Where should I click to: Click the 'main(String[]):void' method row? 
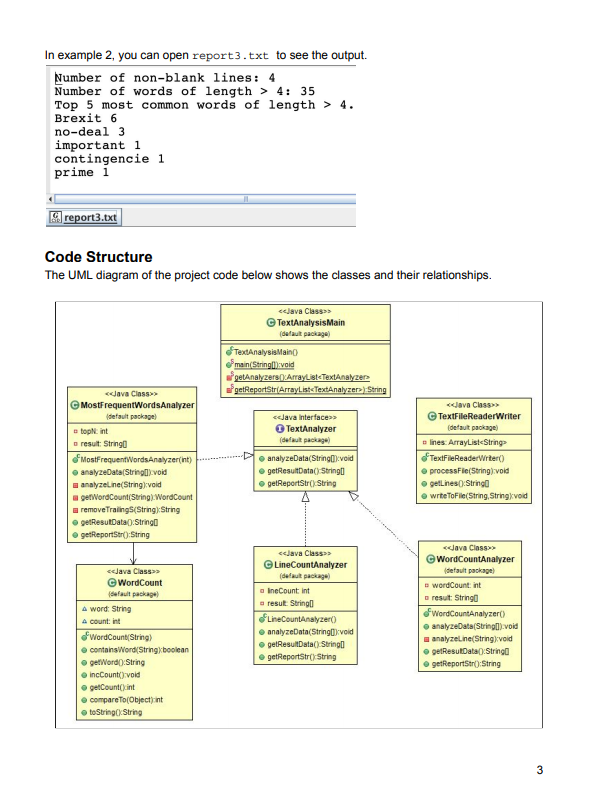pyautogui.click(x=260, y=365)
